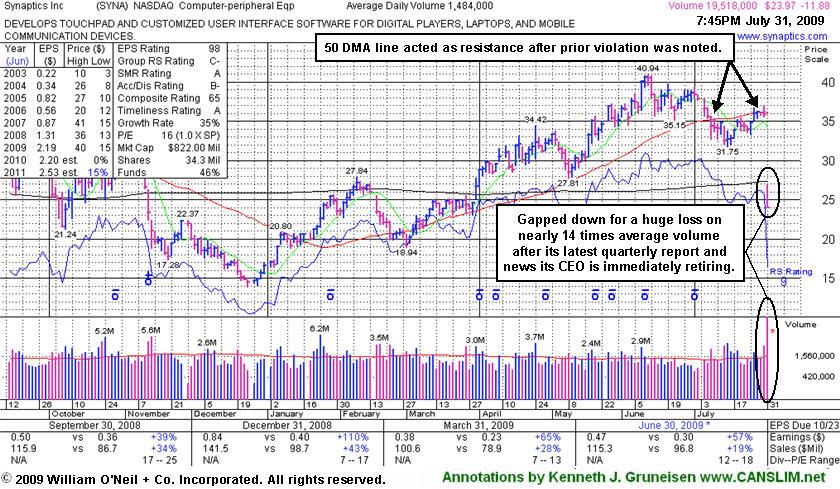Click the Acc/Dis Rating B- row
The image size is (840, 489).
click(x=168, y=85)
